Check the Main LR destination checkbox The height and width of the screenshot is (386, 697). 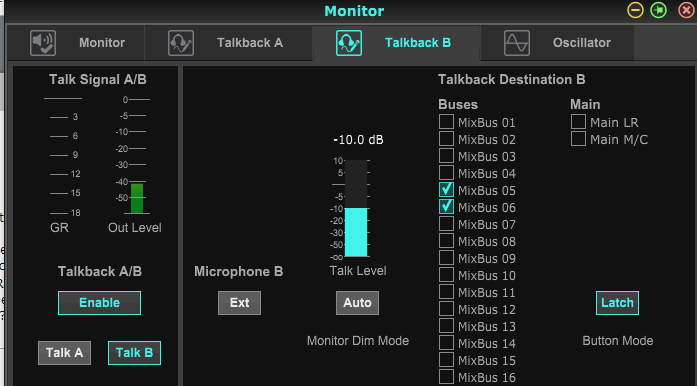click(x=578, y=122)
